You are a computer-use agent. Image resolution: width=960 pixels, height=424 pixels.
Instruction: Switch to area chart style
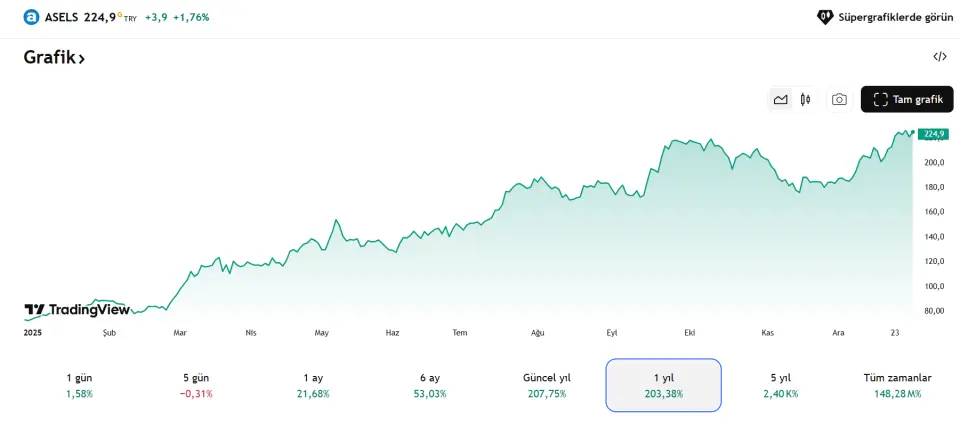tap(780, 100)
